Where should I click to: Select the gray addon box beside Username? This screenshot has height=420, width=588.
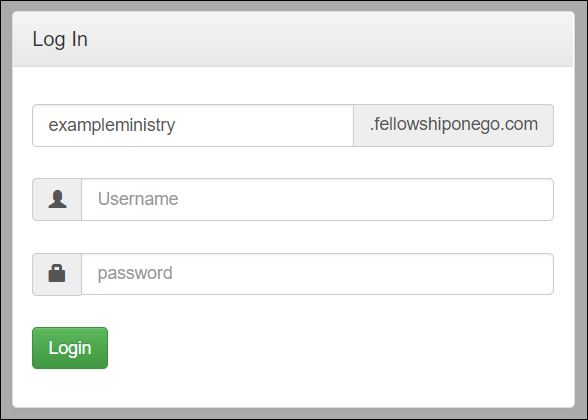(x=57, y=200)
